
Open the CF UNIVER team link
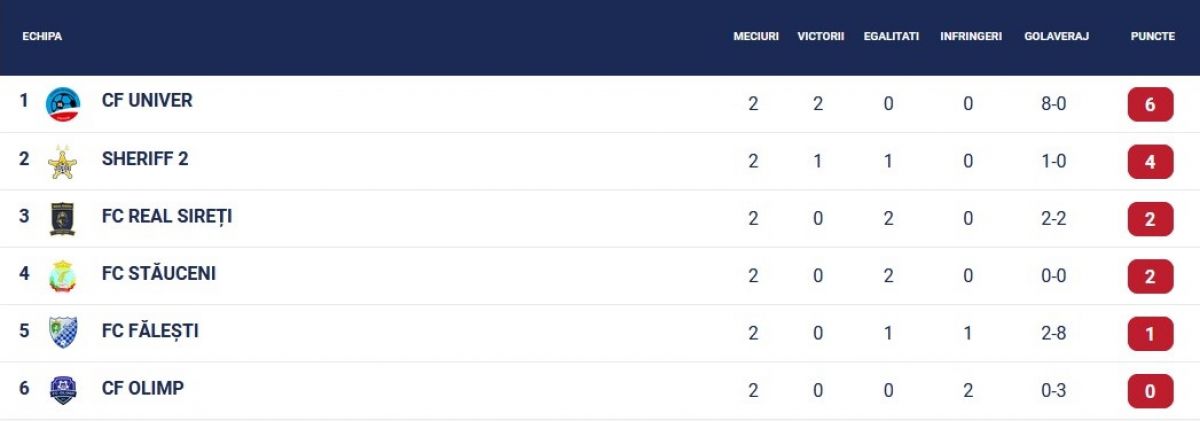pos(147,101)
